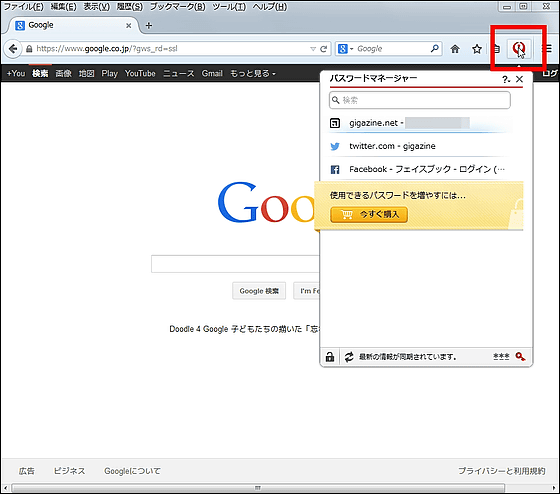Open ニュース in Google bar

click(179, 74)
